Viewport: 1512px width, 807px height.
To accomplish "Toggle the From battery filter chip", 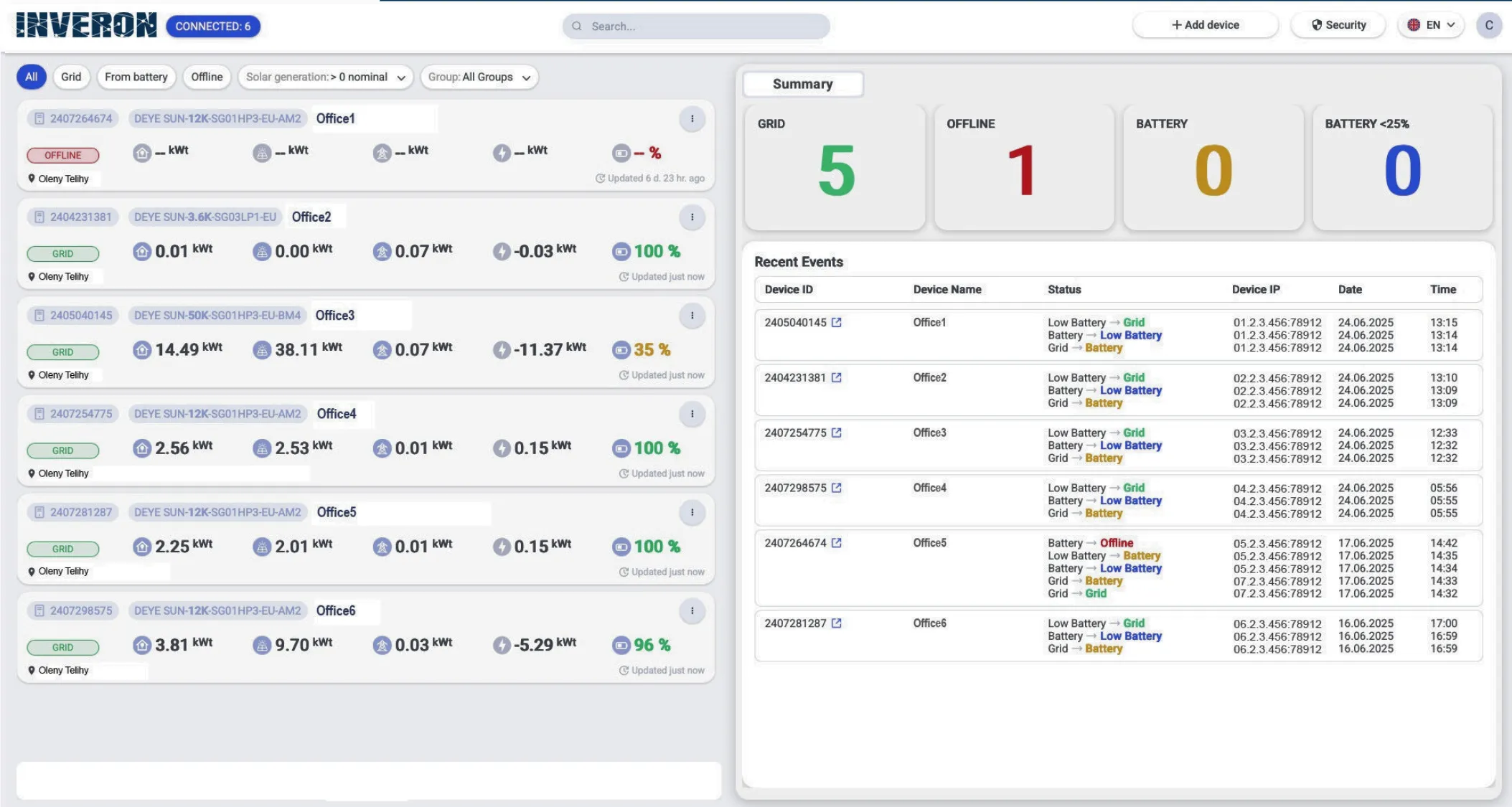I will 136,77.
